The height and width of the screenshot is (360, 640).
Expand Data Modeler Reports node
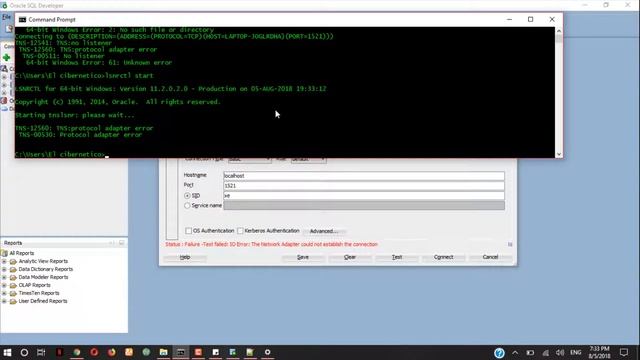coord(4,277)
